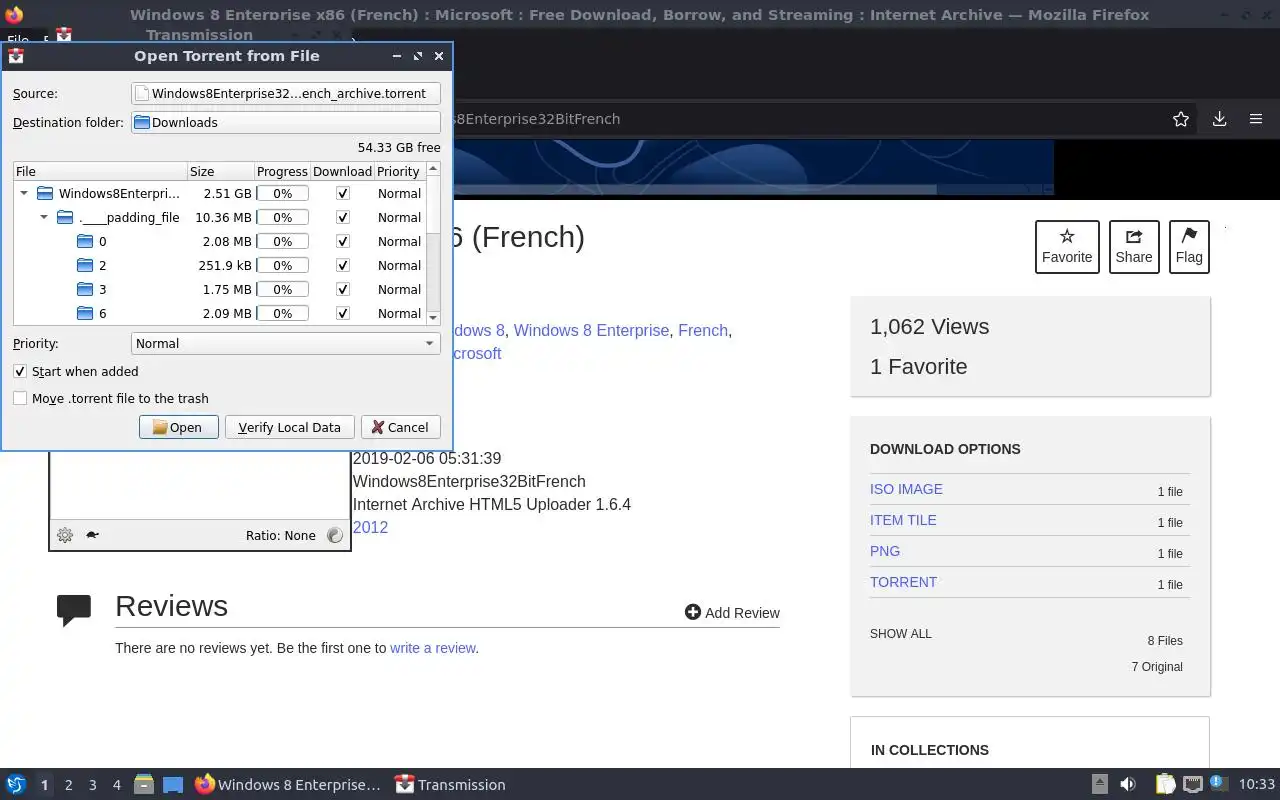Enable Move .torrent file to trash
This screenshot has height=800, width=1280.
[x=20, y=398]
